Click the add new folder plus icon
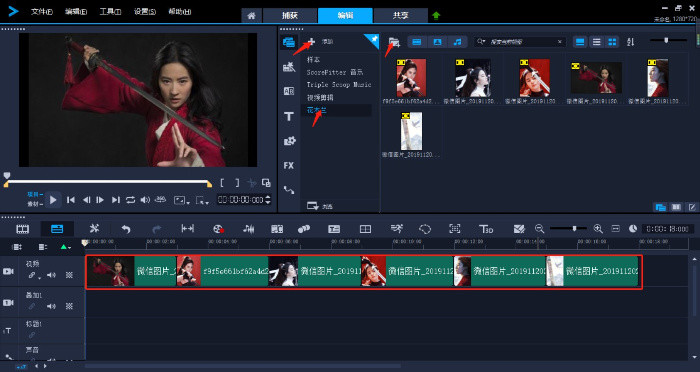Image resolution: width=700 pixels, height=372 pixels. click(x=311, y=42)
